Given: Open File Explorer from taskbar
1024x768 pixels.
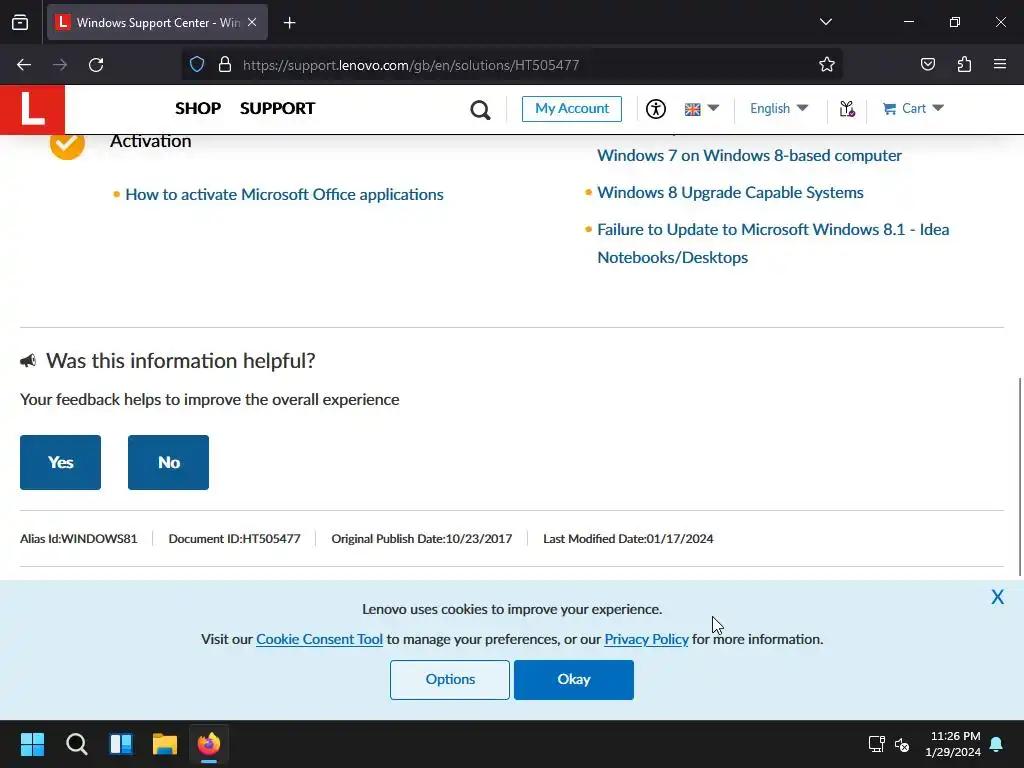Looking at the screenshot, I should pos(165,744).
